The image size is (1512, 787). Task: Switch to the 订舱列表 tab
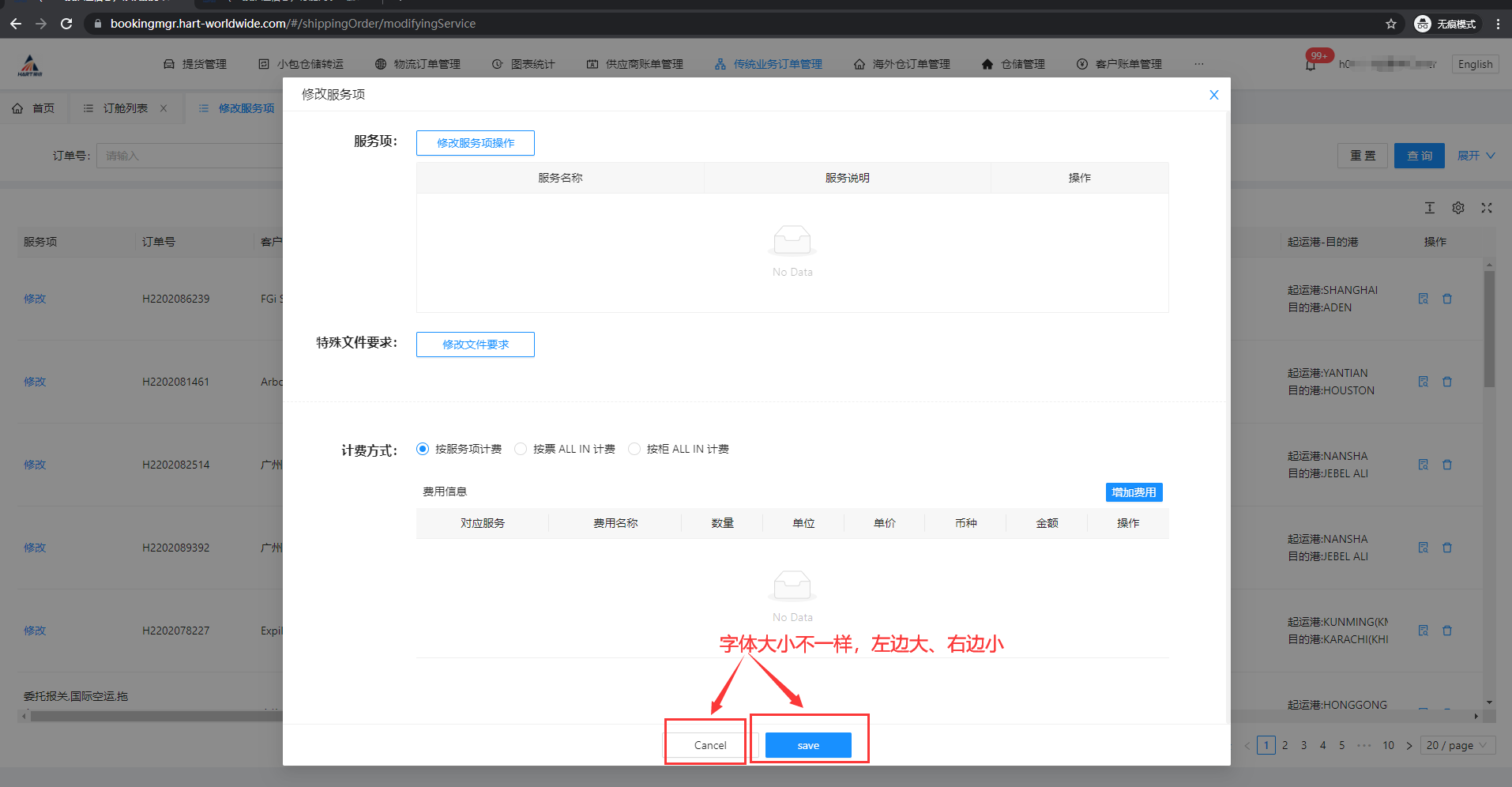coord(125,108)
